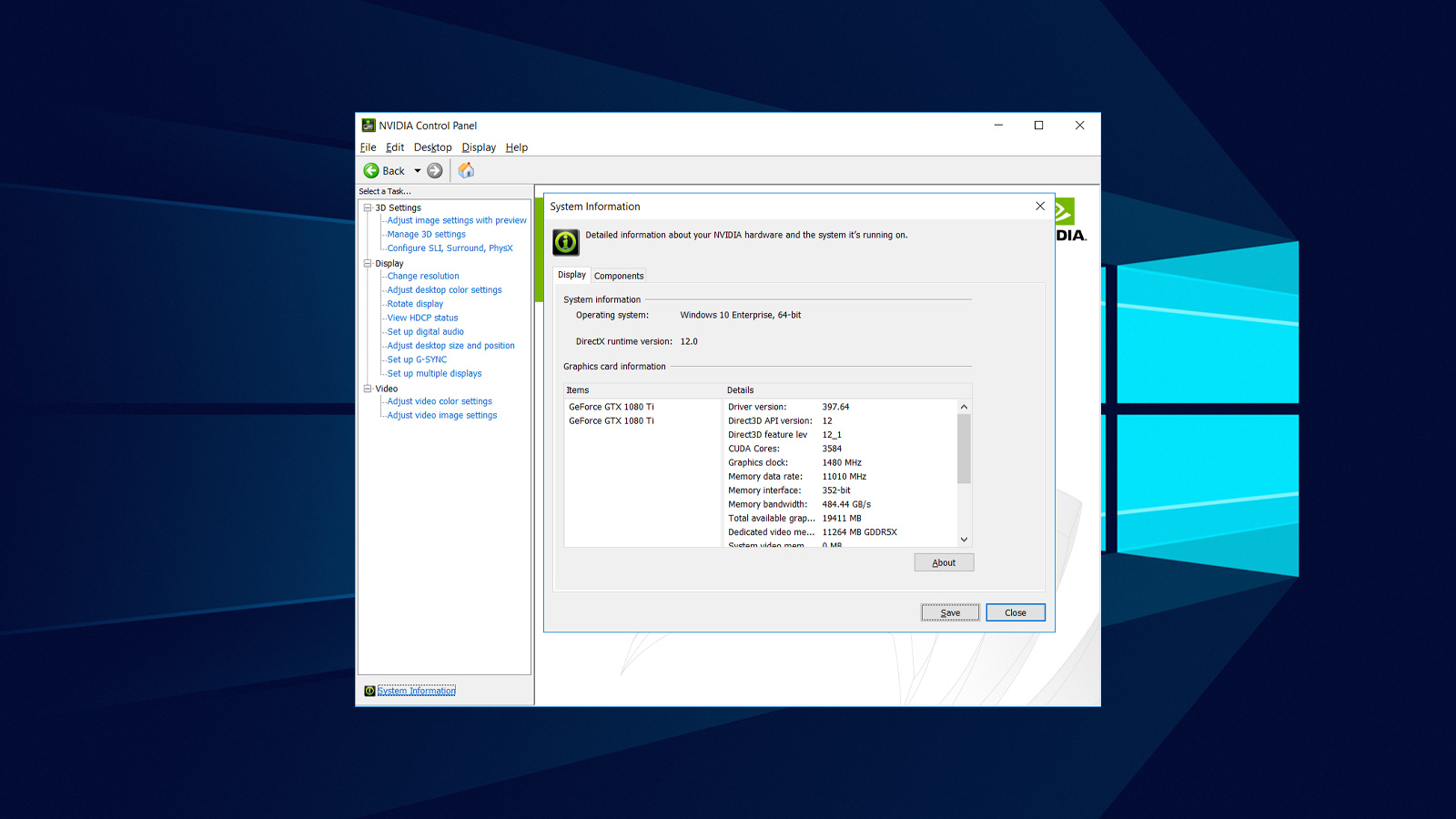Click the Memory interface value 352-bit
Image resolution: width=1456 pixels, height=819 pixels.
click(836, 490)
